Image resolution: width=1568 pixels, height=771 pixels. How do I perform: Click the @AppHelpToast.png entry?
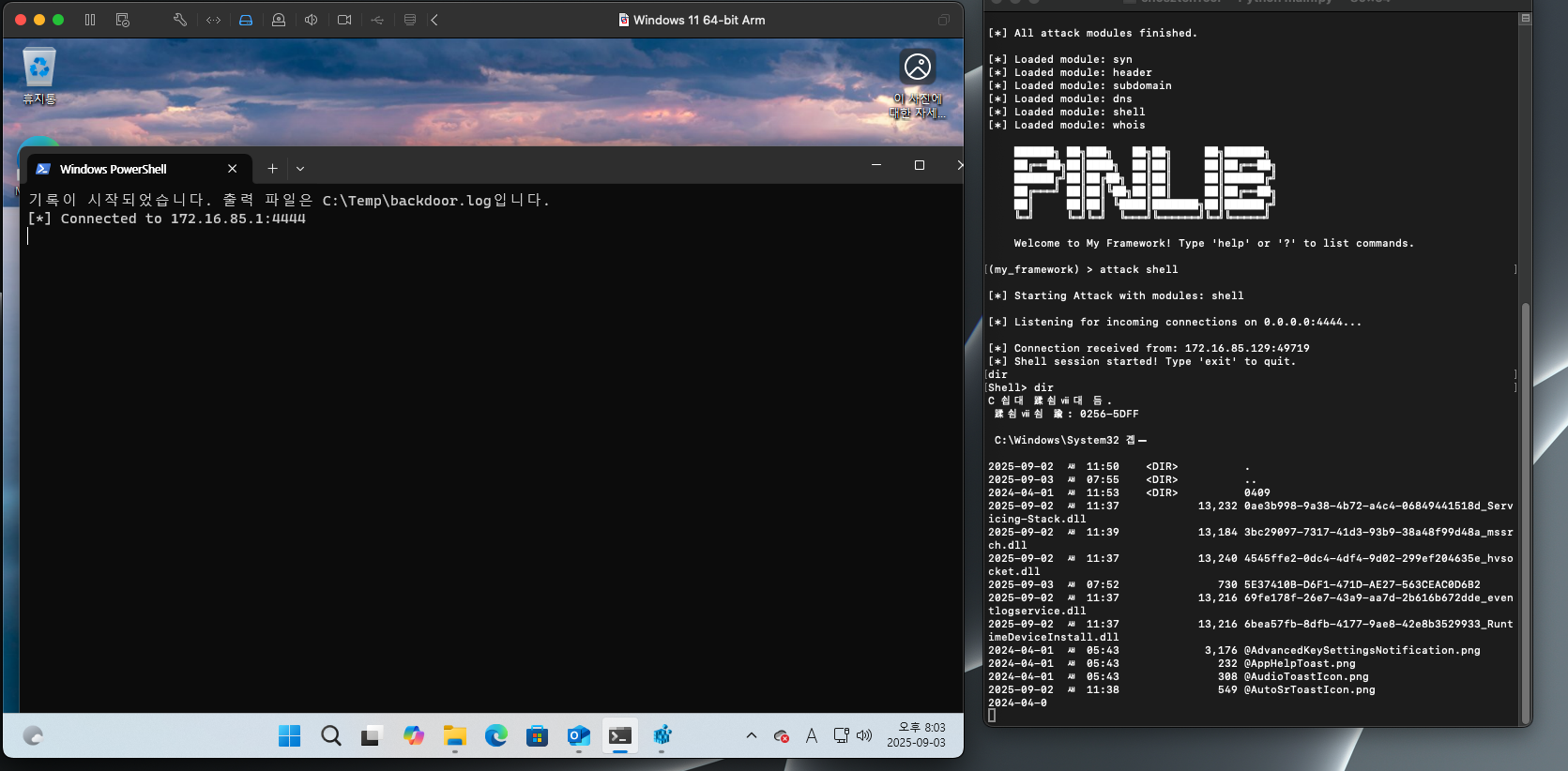coord(1300,663)
